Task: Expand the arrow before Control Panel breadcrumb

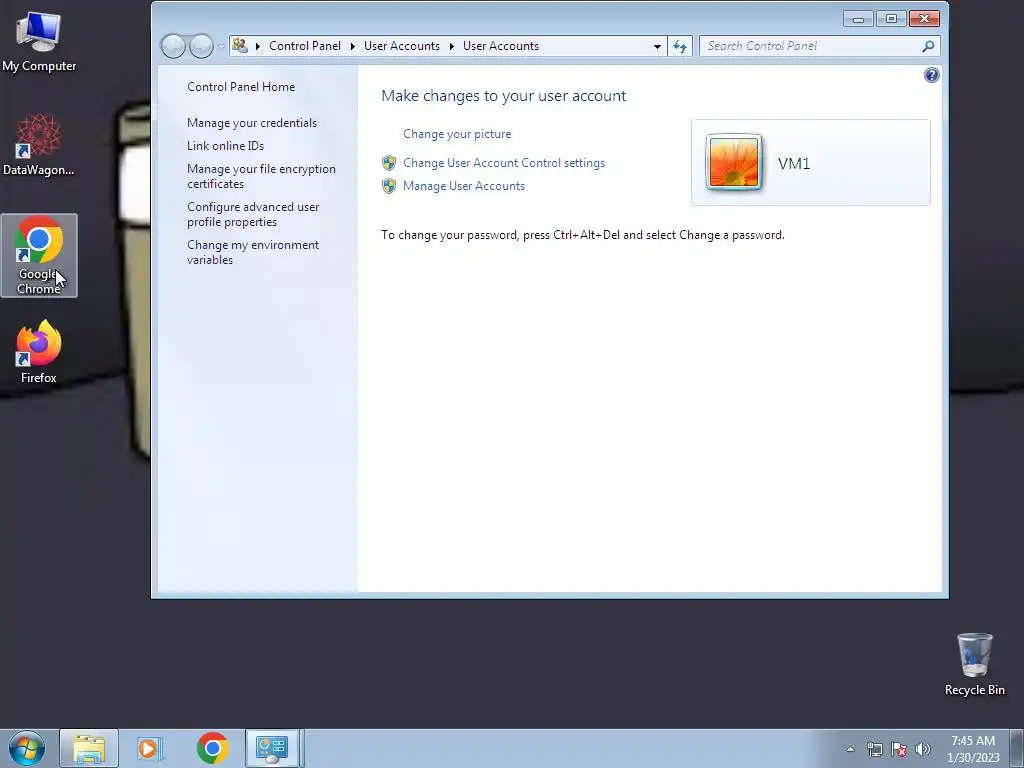Action: [258, 46]
